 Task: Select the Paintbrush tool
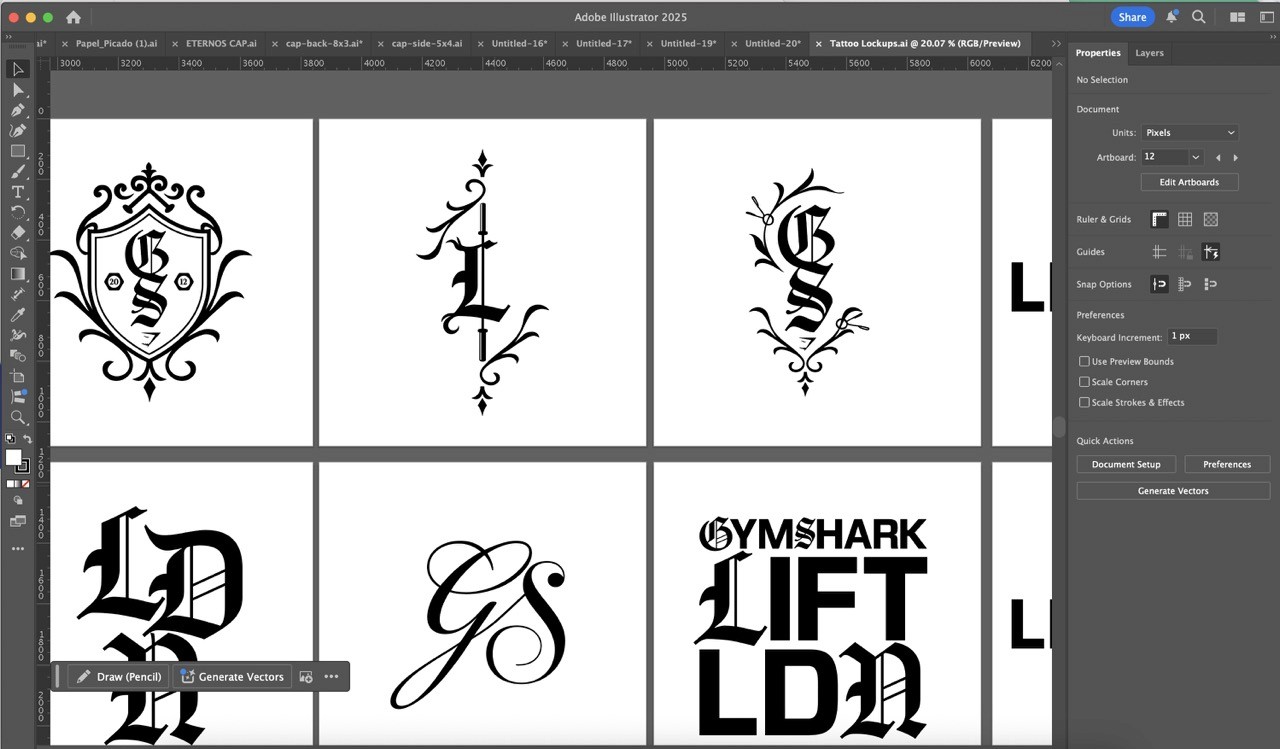click(x=18, y=172)
